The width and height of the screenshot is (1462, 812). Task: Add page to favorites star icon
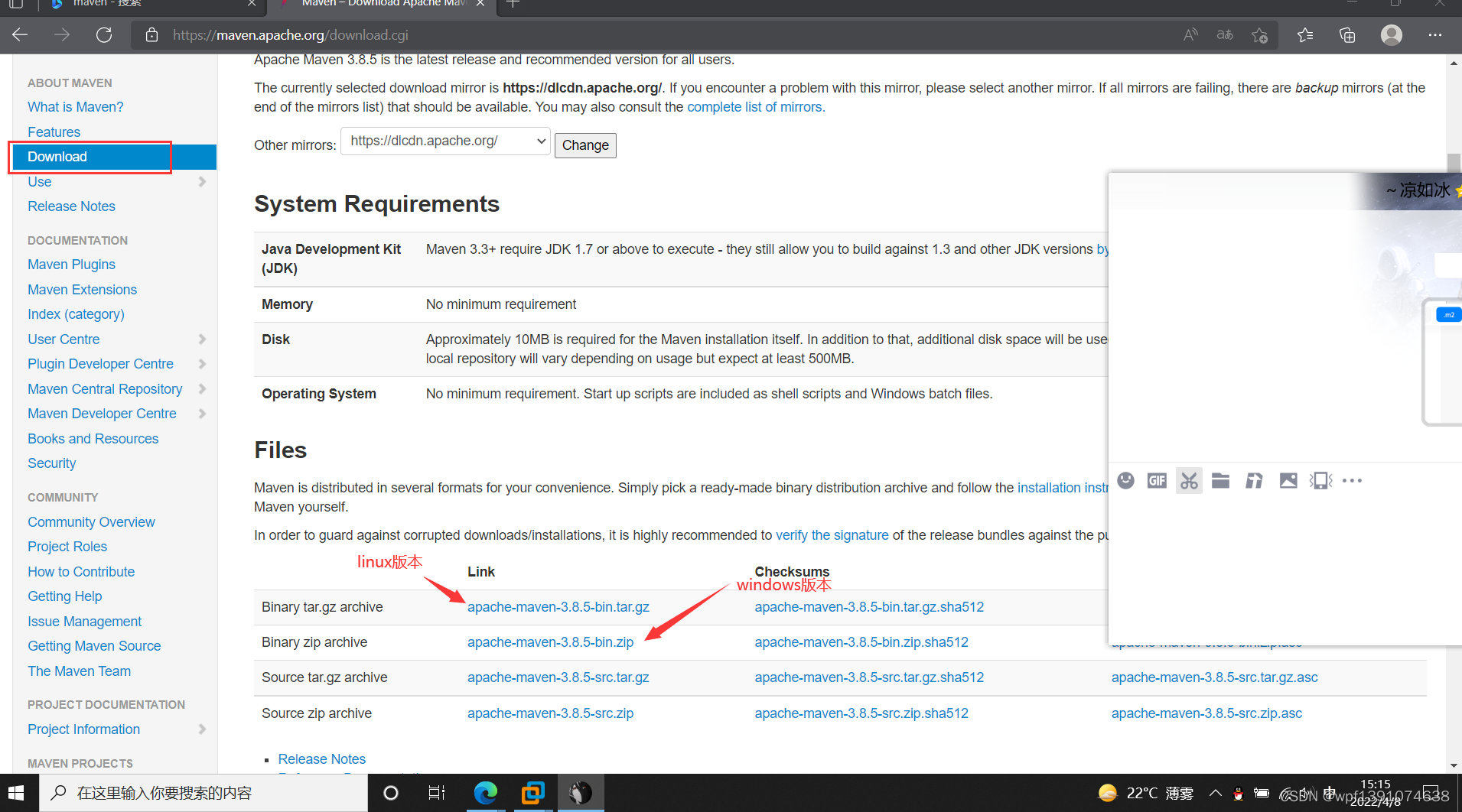tap(1259, 35)
